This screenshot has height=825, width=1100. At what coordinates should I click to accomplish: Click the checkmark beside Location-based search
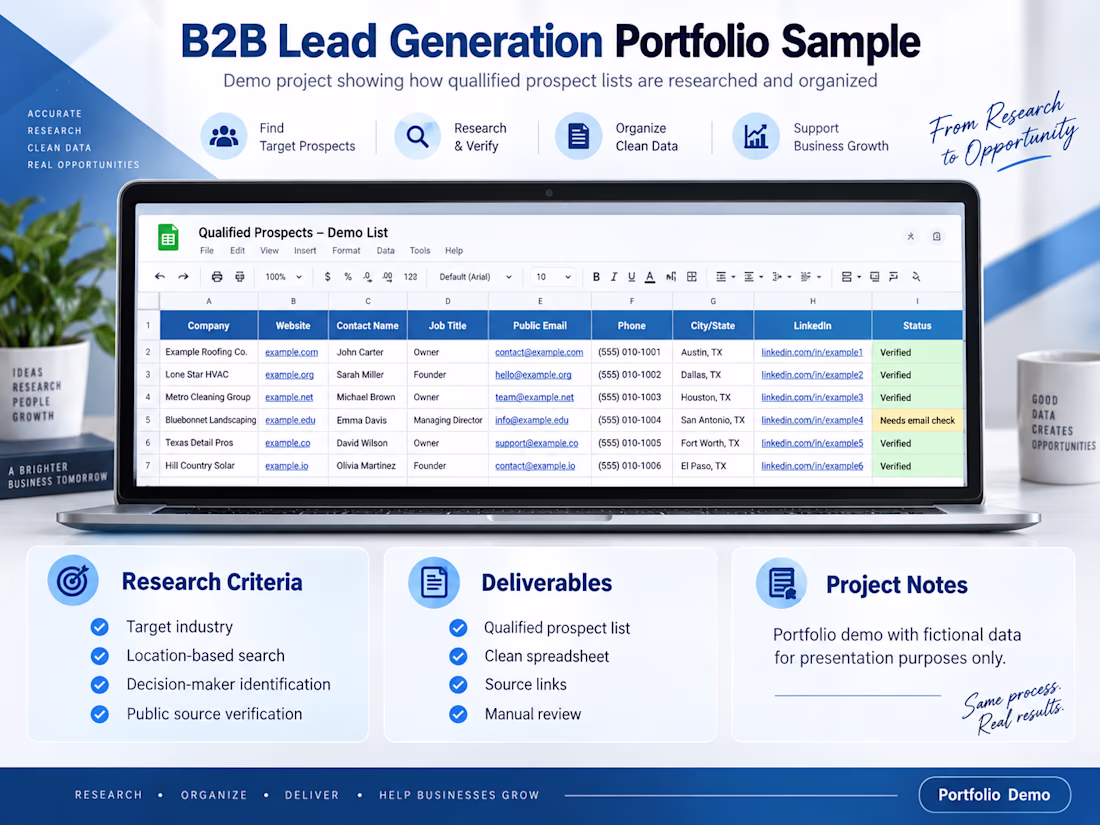click(100, 656)
